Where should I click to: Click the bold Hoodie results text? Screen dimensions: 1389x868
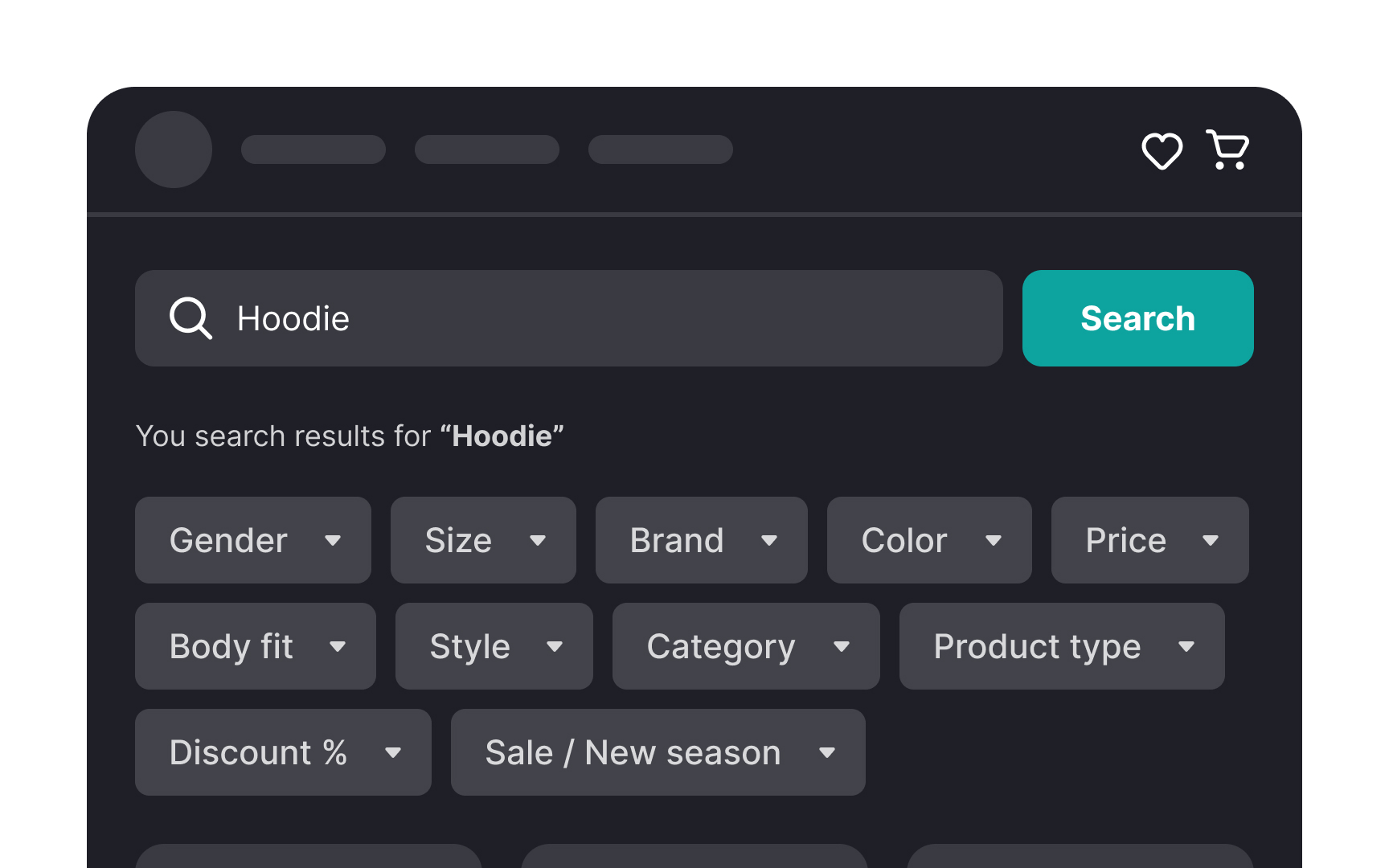(x=503, y=436)
